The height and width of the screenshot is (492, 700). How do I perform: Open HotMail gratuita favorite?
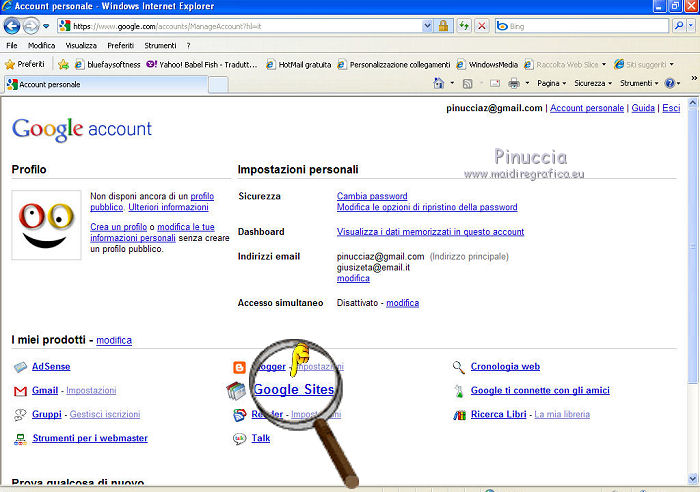pos(299,65)
